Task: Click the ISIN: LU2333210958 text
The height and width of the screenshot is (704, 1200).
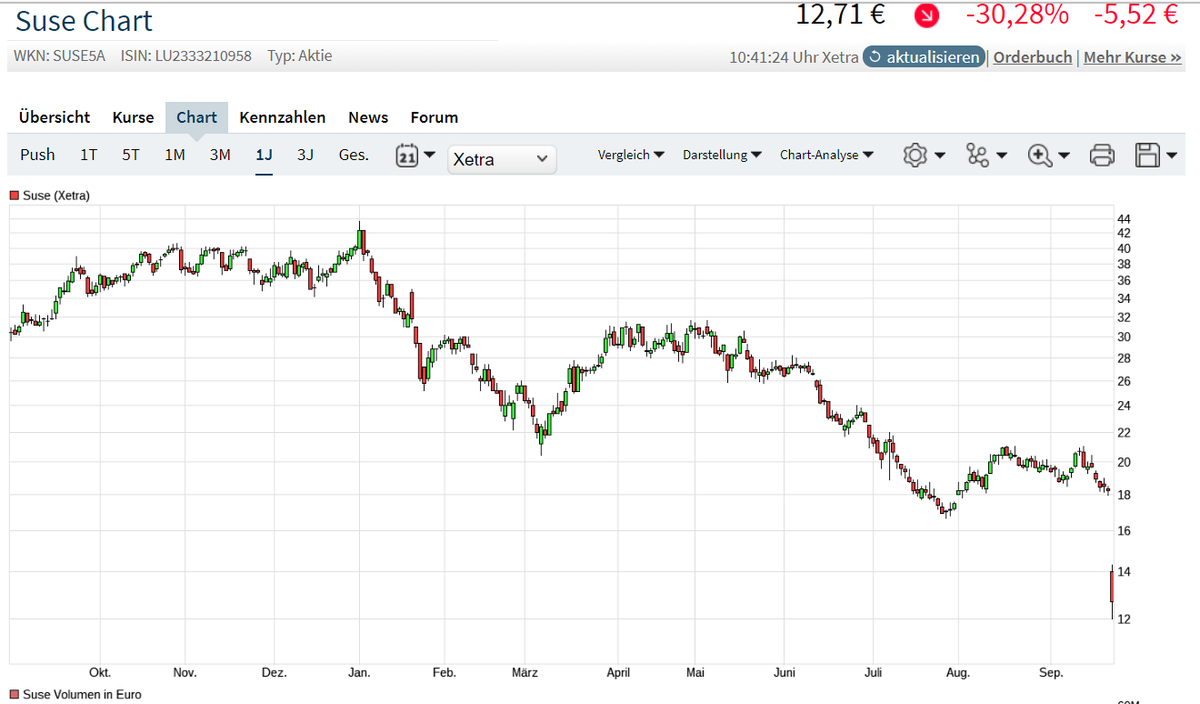Action: tap(186, 56)
